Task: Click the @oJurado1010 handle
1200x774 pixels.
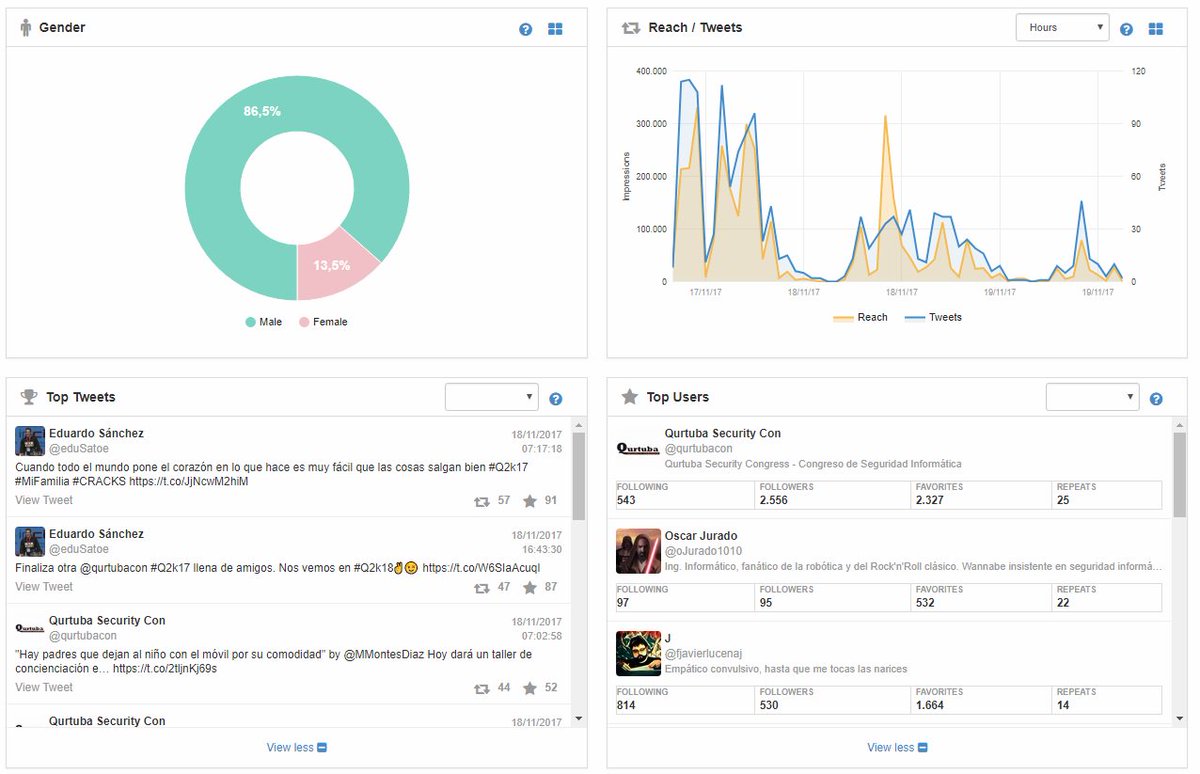Action: click(x=703, y=551)
